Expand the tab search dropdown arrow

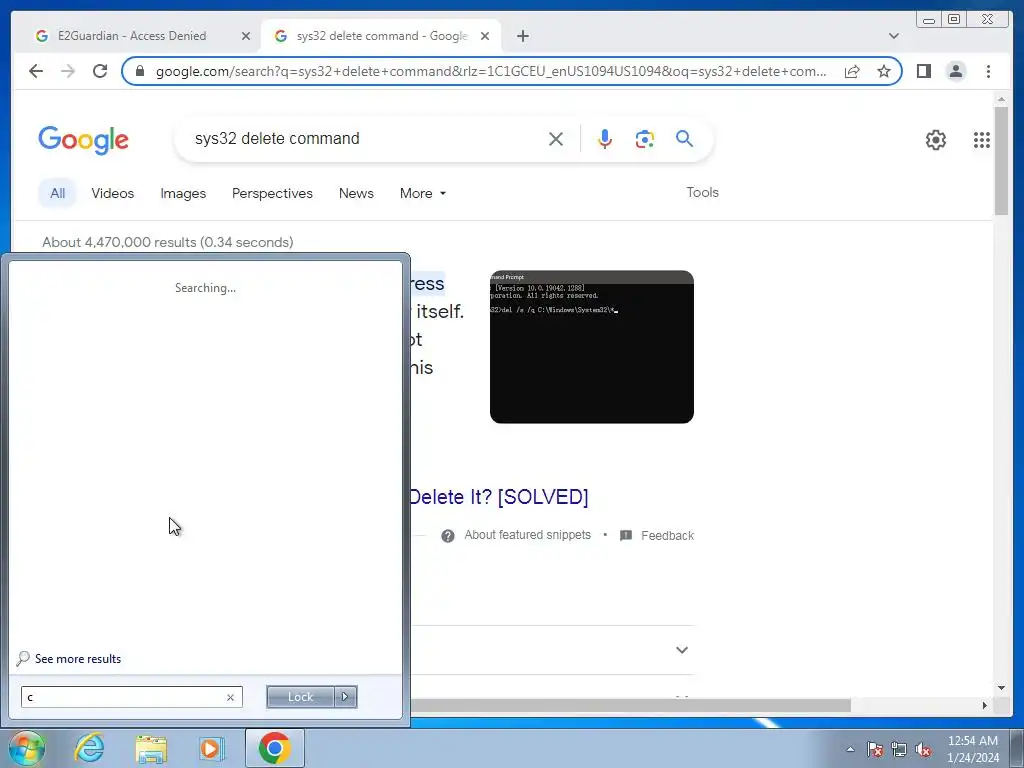click(894, 36)
